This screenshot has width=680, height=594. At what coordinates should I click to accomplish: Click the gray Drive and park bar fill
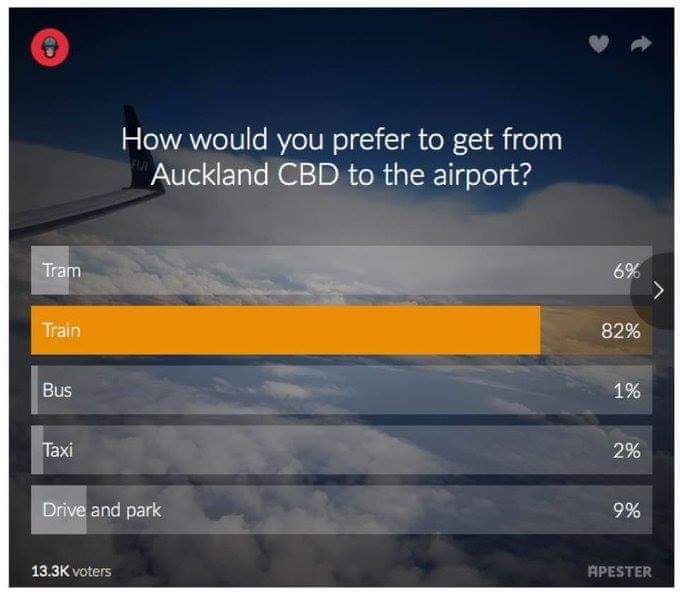pyautogui.click(x=59, y=509)
